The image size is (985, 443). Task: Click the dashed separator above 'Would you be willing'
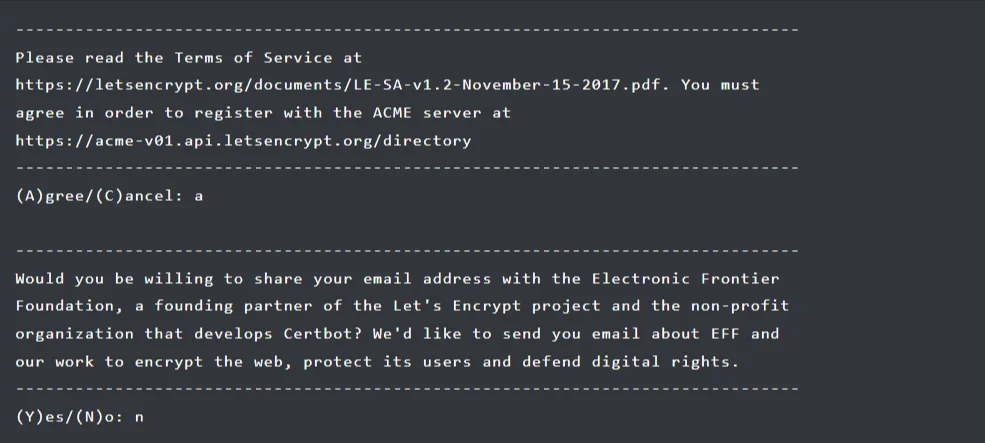[x=407, y=251]
